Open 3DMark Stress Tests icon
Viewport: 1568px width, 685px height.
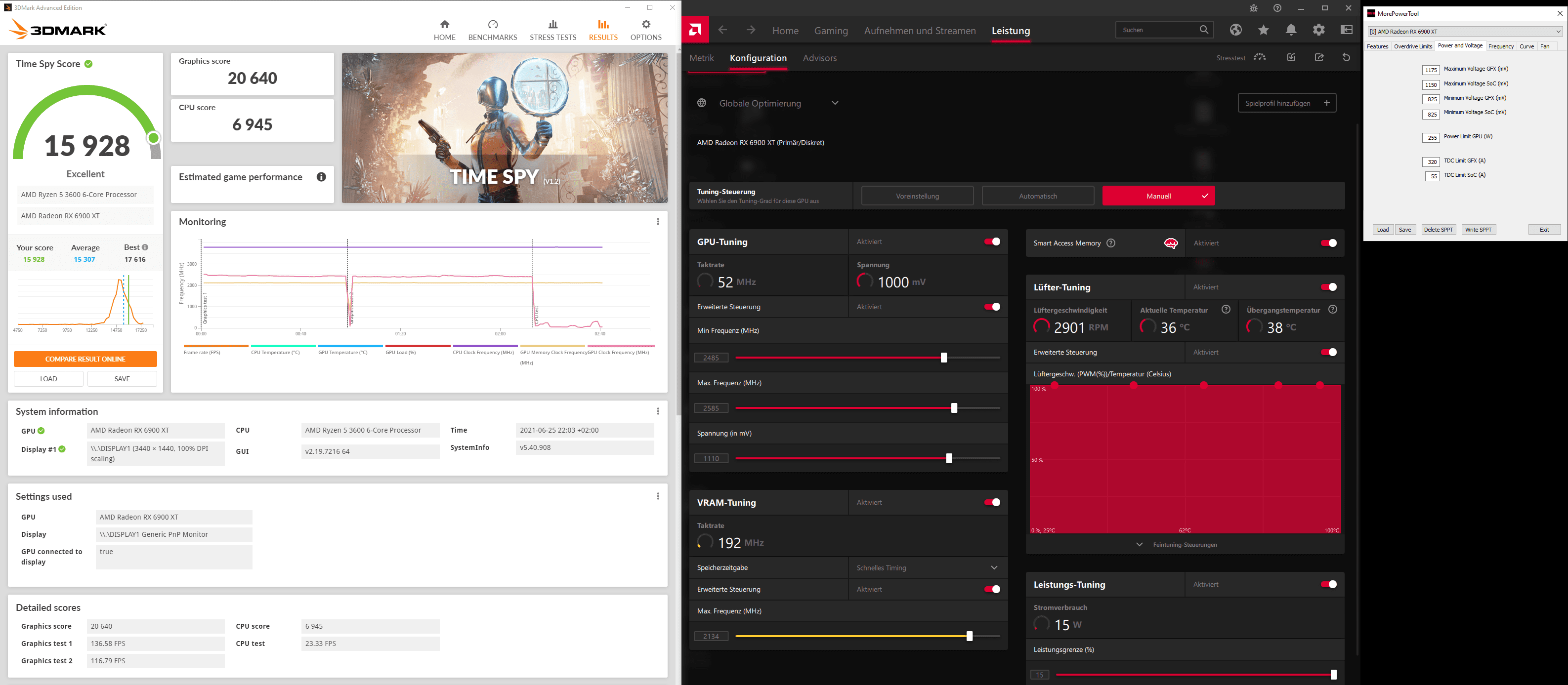(552, 24)
